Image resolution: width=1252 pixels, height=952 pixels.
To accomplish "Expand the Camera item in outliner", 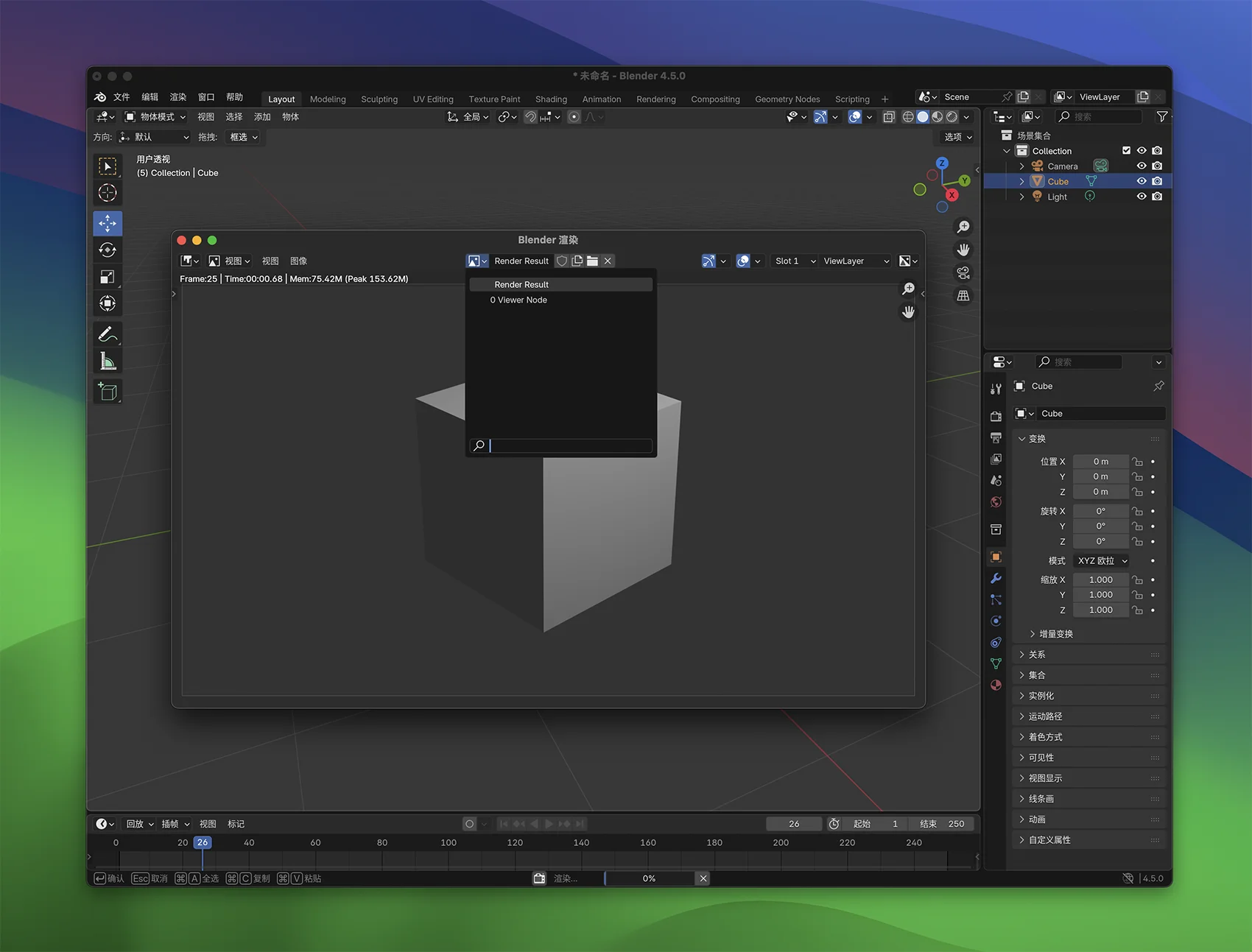I will [x=1022, y=166].
